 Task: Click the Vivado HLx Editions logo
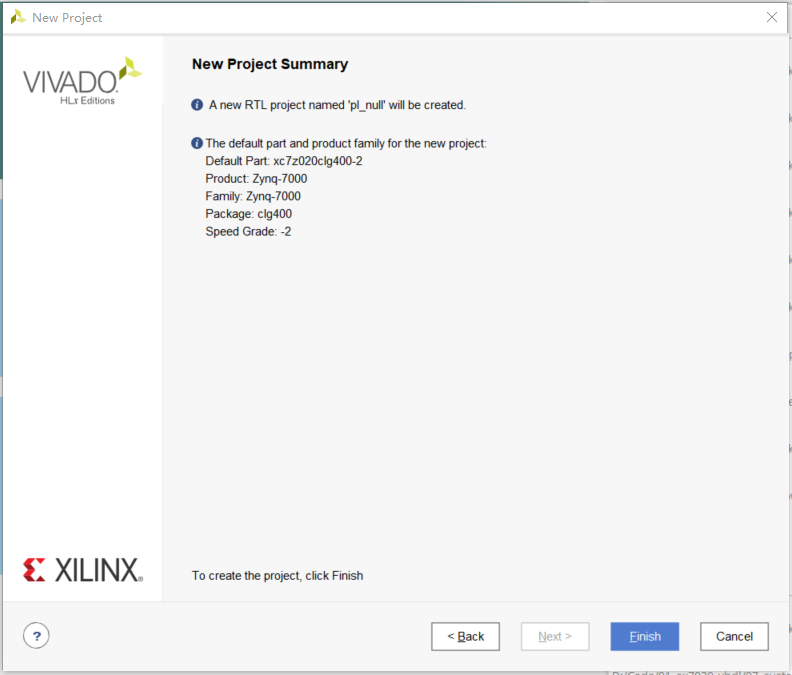(82, 81)
